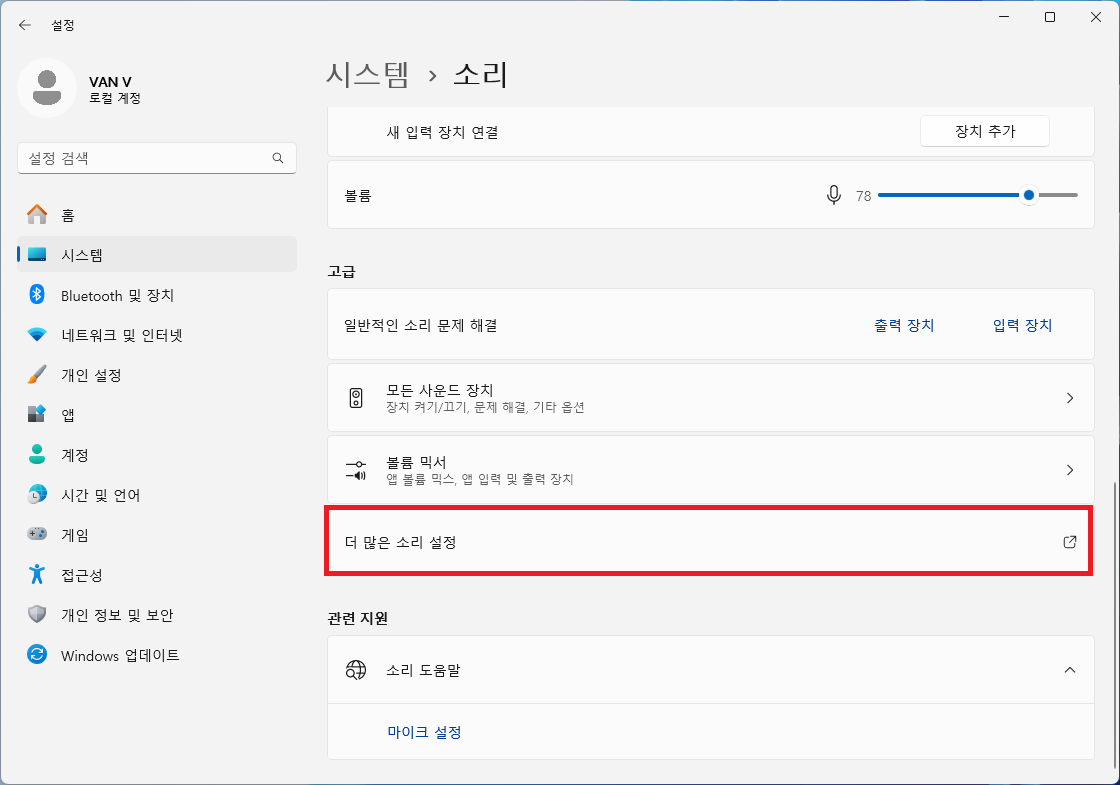Adjust the 볼륨 slider set to 78
The height and width of the screenshot is (785, 1120).
1029,195
